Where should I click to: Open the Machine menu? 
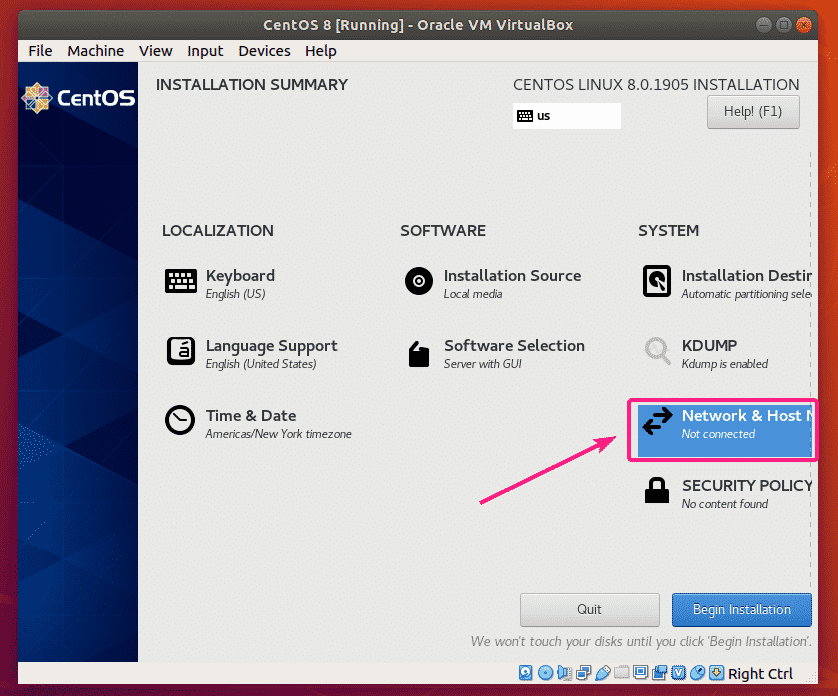pyautogui.click(x=95, y=51)
